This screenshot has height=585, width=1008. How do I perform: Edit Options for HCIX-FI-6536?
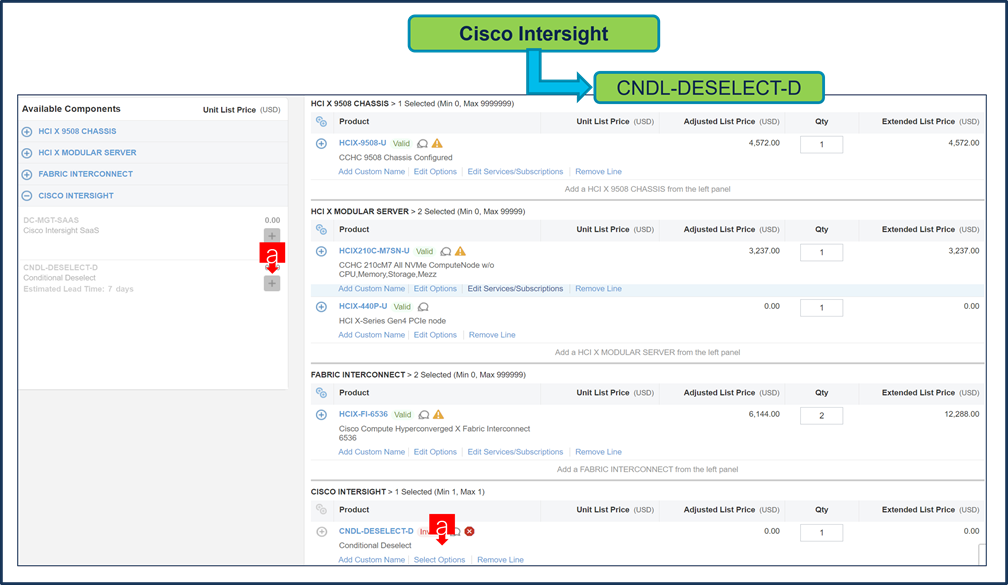pos(435,452)
